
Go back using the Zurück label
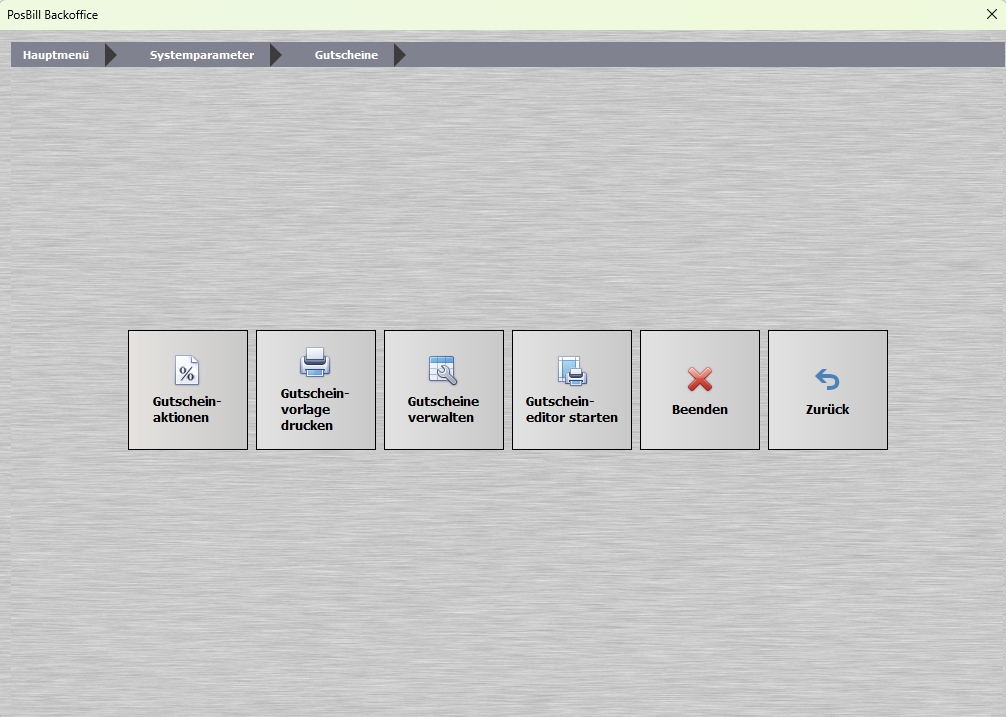[x=827, y=409]
